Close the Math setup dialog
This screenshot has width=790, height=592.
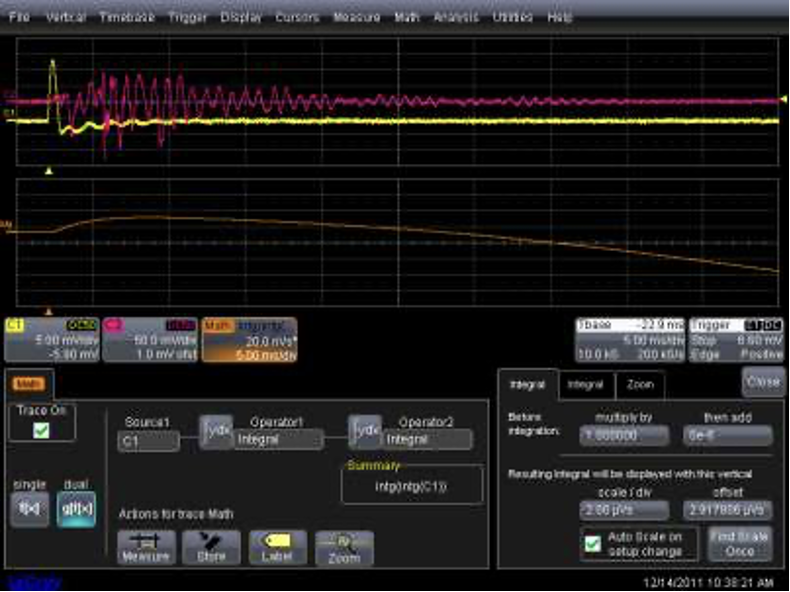[763, 381]
